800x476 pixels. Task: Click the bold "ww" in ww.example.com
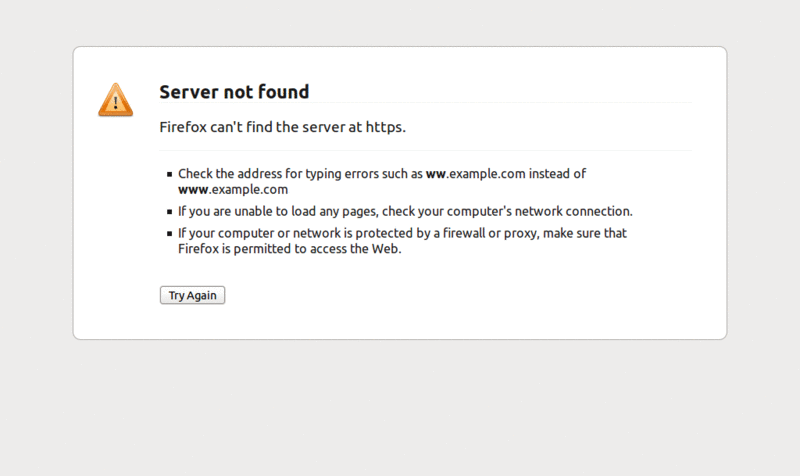pos(435,174)
